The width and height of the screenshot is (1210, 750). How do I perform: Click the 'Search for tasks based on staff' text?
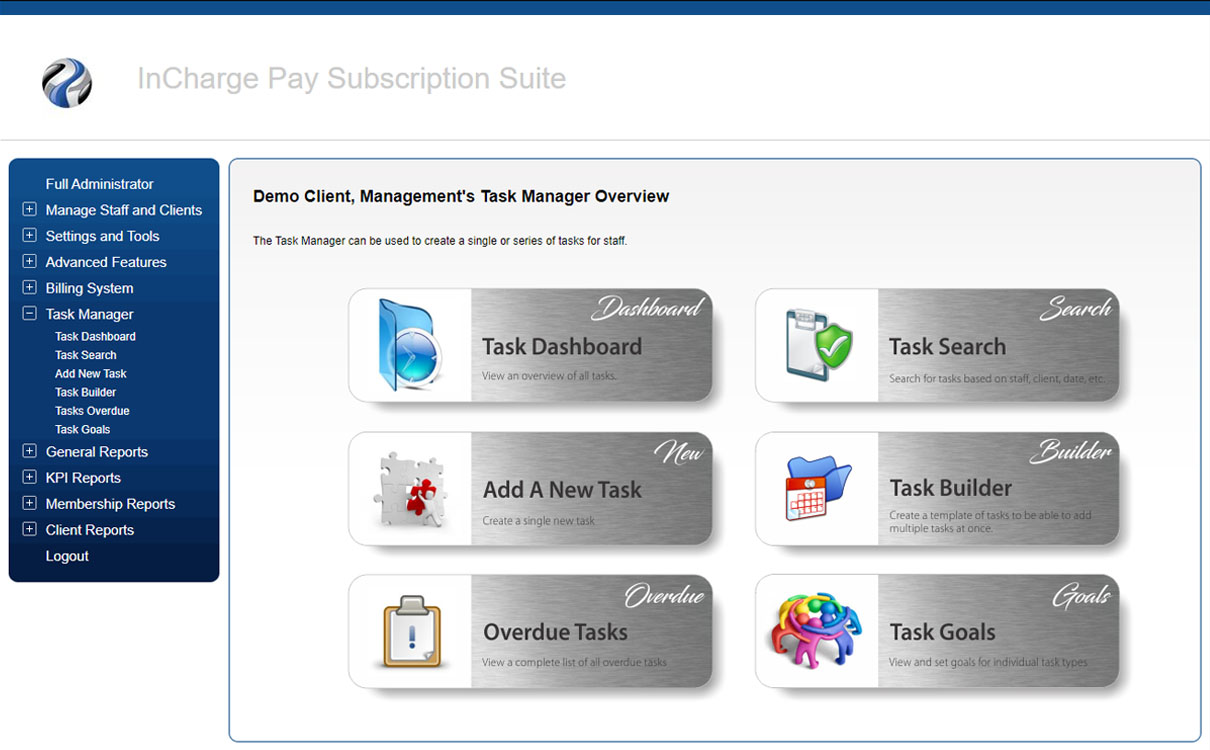[997, 379]
